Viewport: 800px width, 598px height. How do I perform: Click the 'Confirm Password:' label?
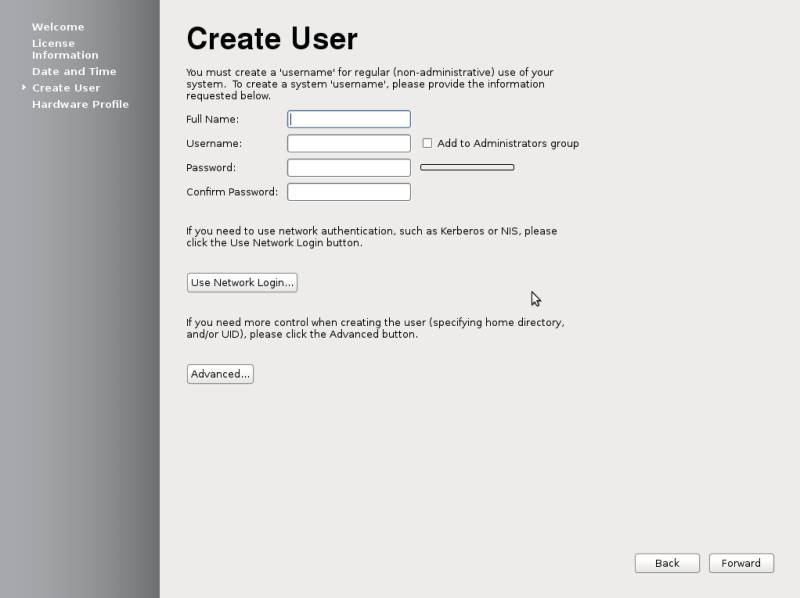232,192
